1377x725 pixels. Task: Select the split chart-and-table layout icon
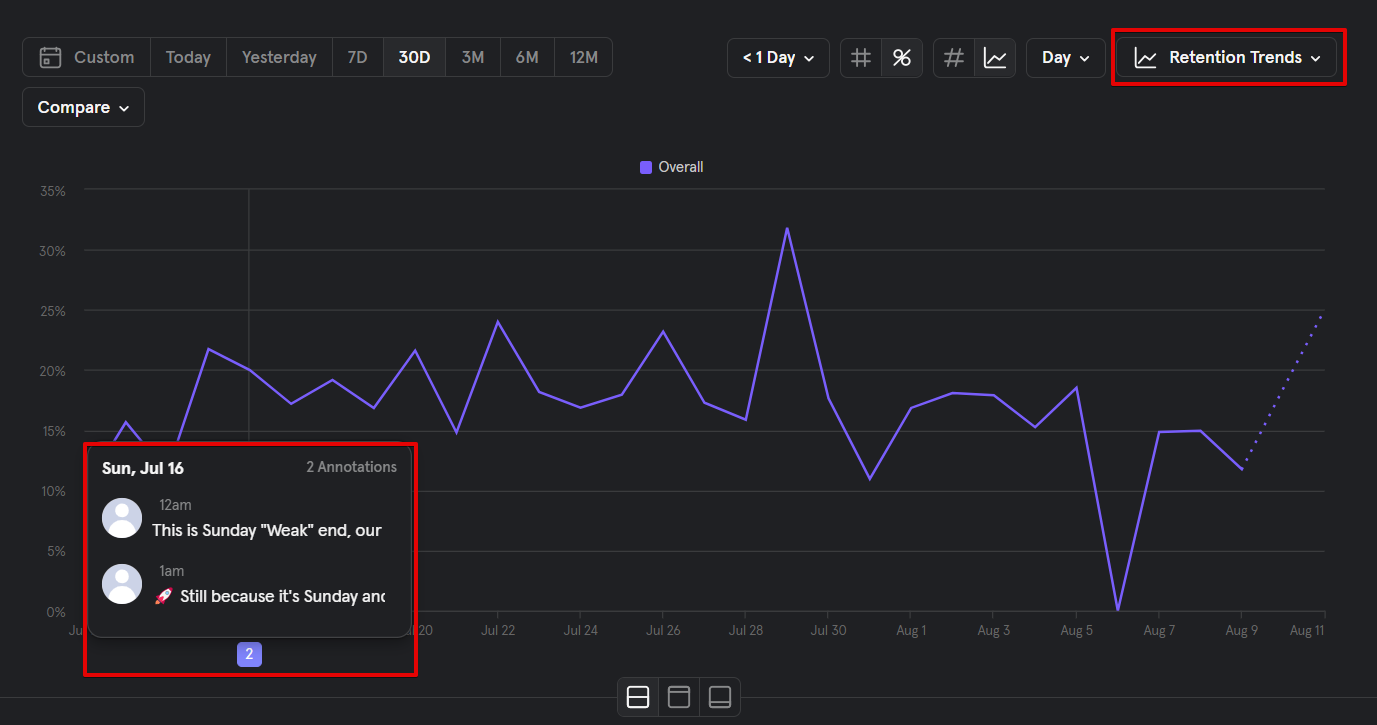[638, 697]
